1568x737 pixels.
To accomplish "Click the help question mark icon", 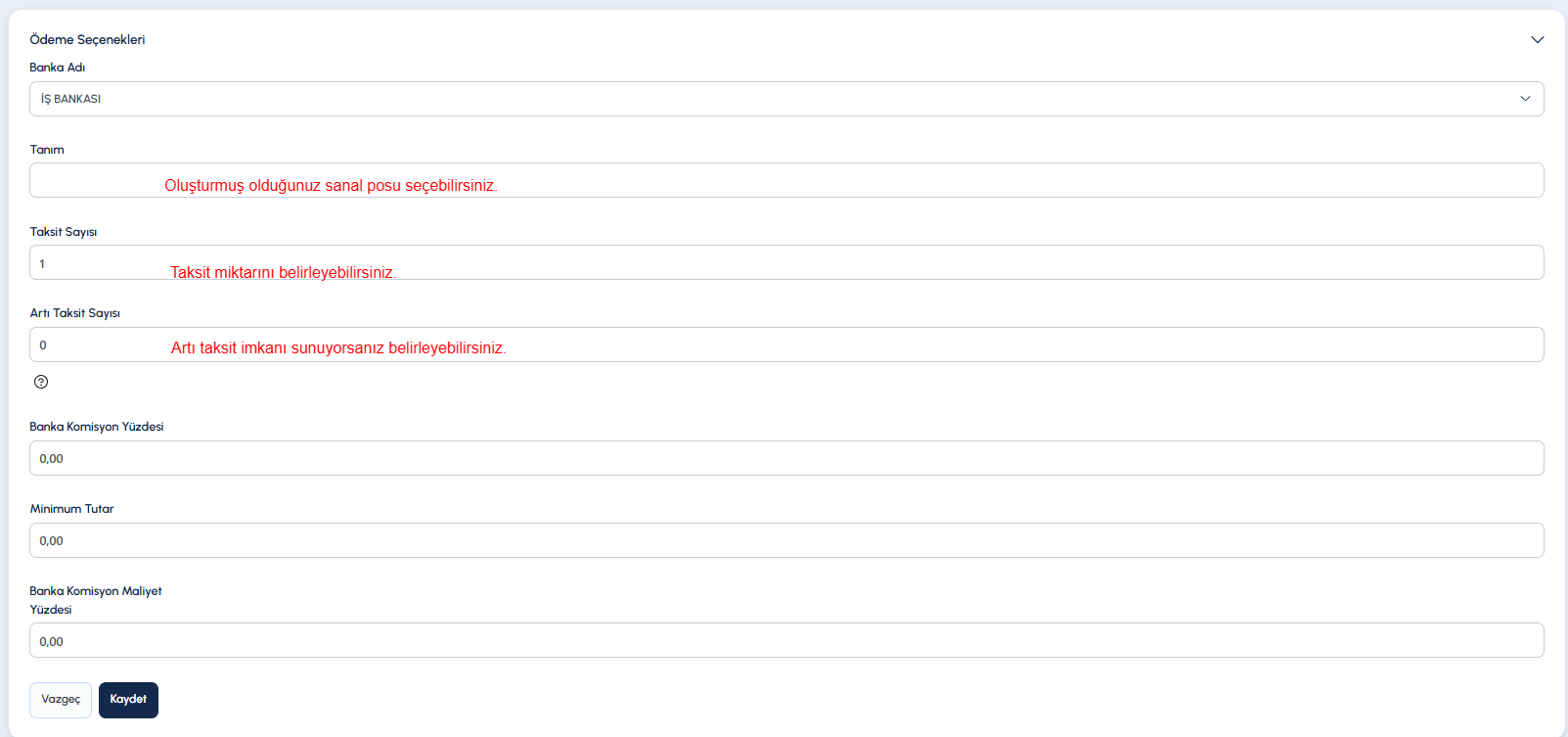I will [x=41, y=382].
